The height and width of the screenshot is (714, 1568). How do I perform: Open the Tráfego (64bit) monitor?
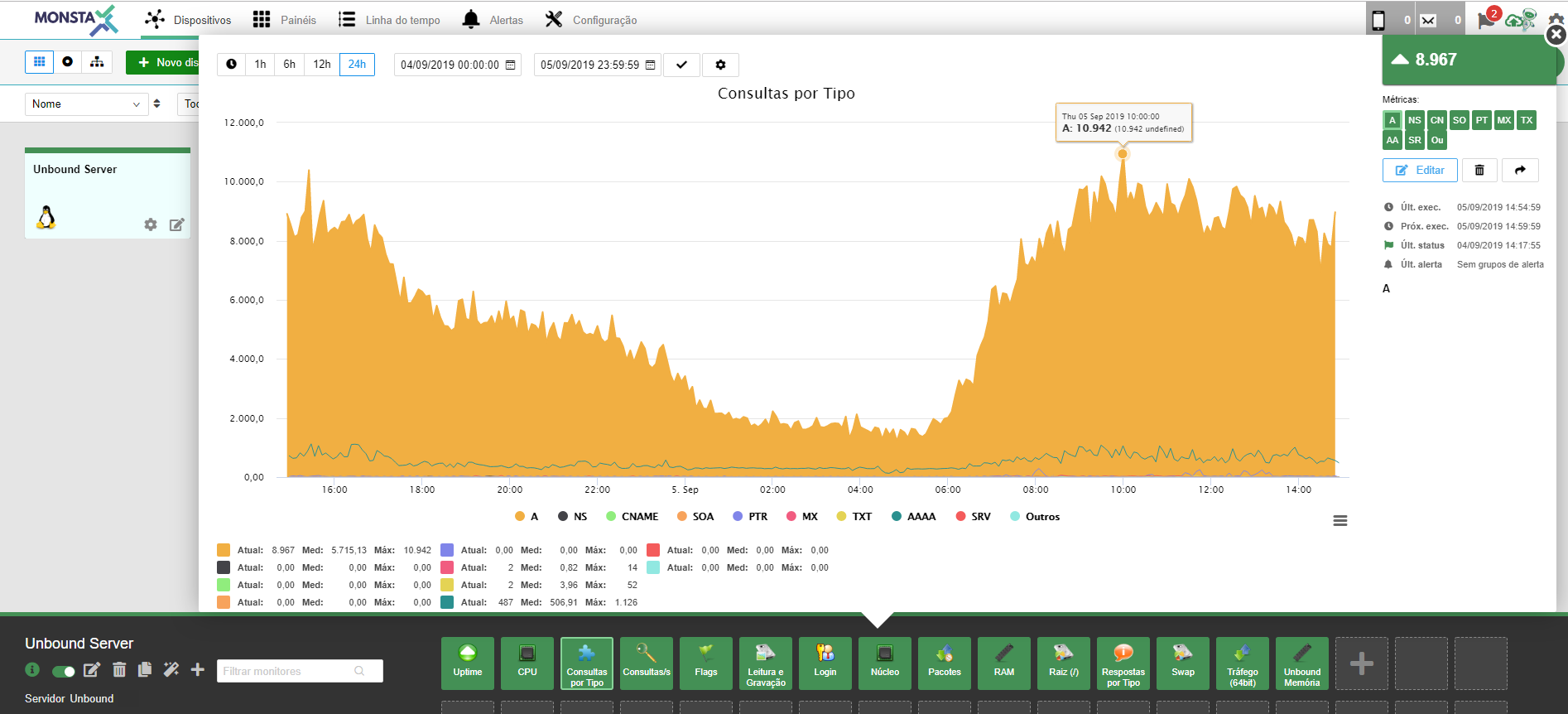1243,663
